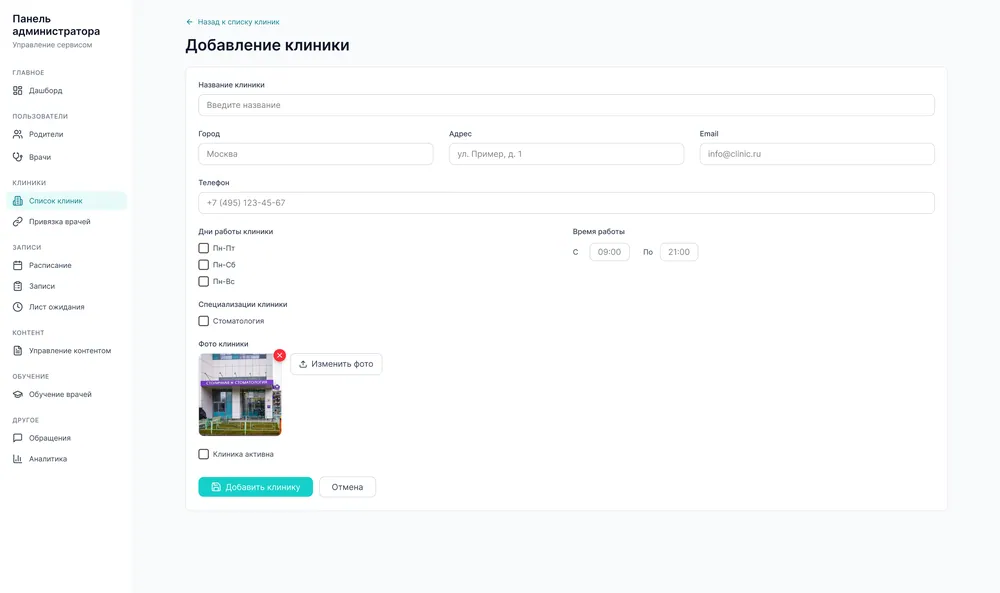
Task: Click Обучение врачей graduation cap icon
Action: [18, 394]
